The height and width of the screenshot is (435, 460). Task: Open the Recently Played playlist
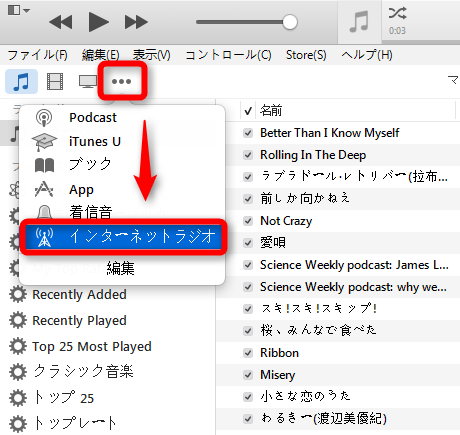click(x=79, y=321)
